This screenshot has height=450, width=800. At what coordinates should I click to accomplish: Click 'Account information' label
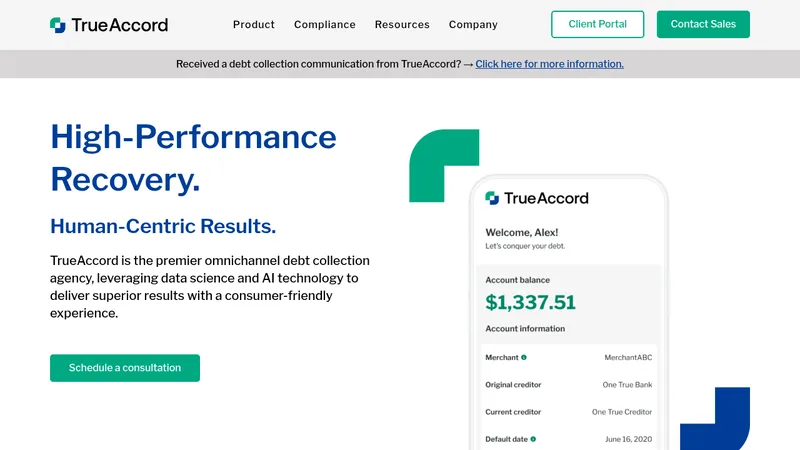[525, 329]
